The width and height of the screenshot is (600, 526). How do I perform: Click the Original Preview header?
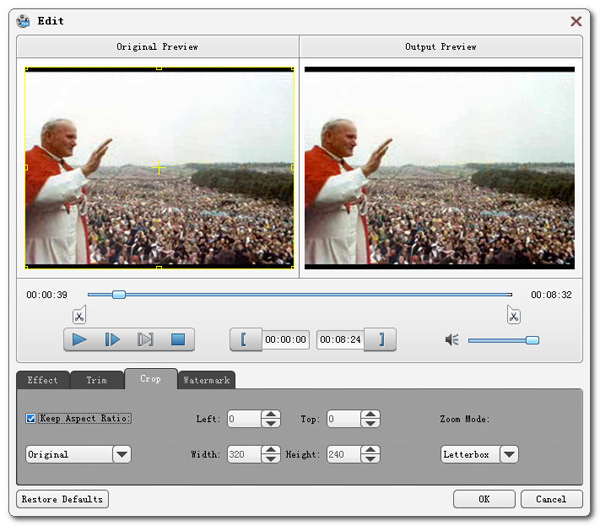pos(158,47)
